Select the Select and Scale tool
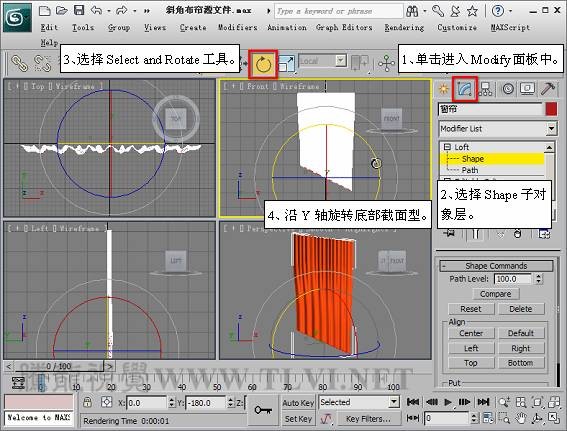 click(286, 63)
